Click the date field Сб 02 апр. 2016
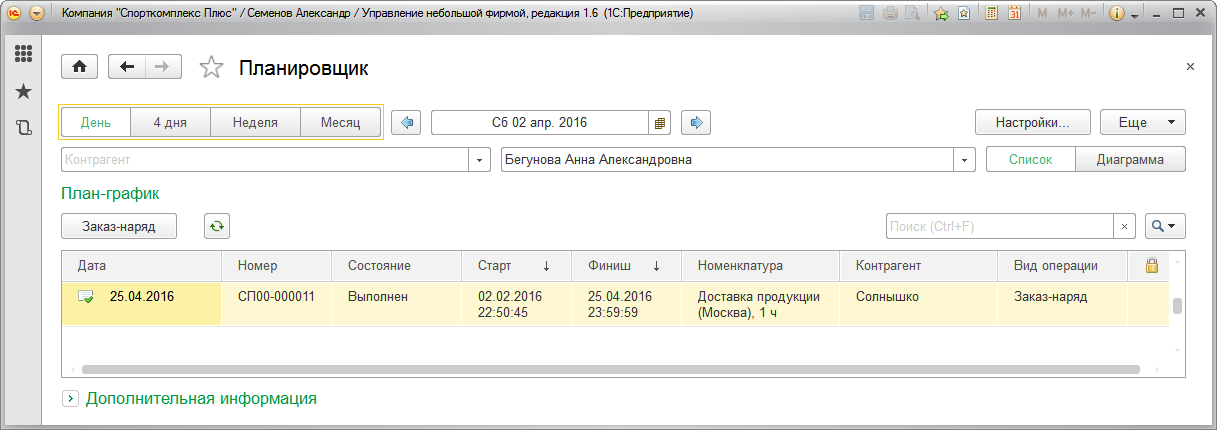Viewport: 1217px width, 430px height. pyautogui.click(x=540, y=123)
